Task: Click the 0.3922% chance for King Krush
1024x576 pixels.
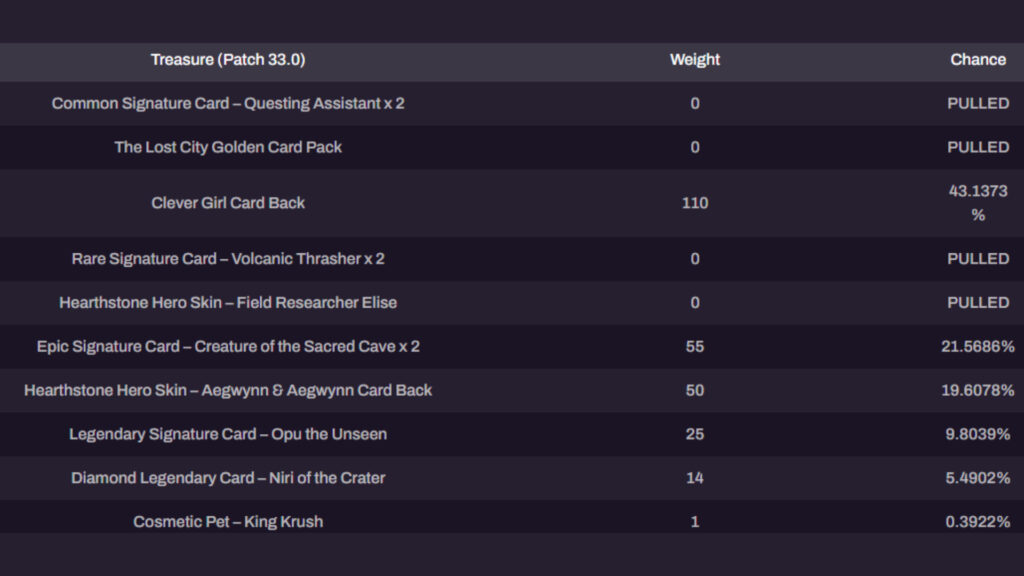Action: [977, 521]
